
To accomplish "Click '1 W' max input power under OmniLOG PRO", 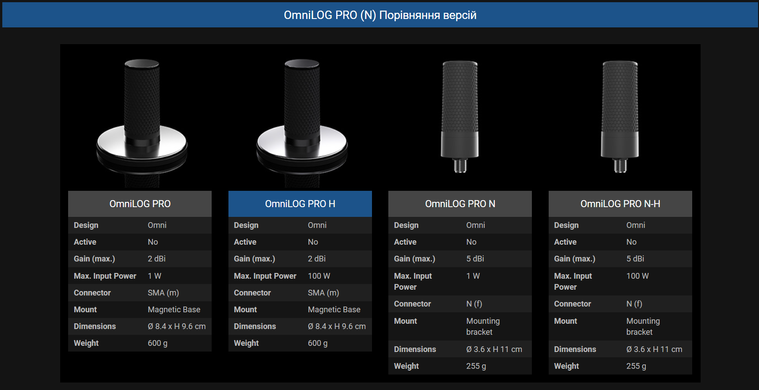I will point(154,276).
